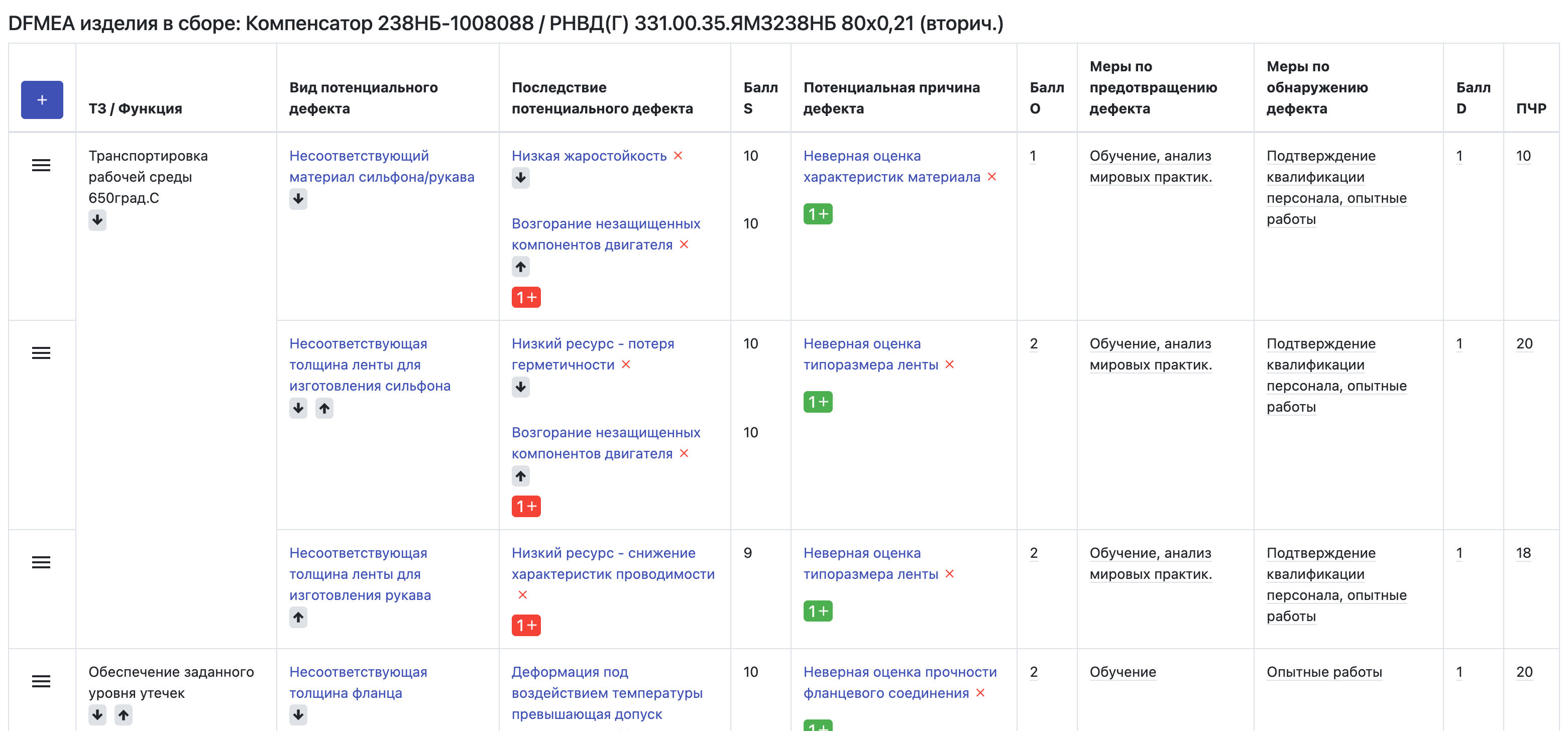Move down 'Низкий ресурс - потеря герметичности' consequence
Viewport: 1568px width, 731px height.
coord(520,387)
